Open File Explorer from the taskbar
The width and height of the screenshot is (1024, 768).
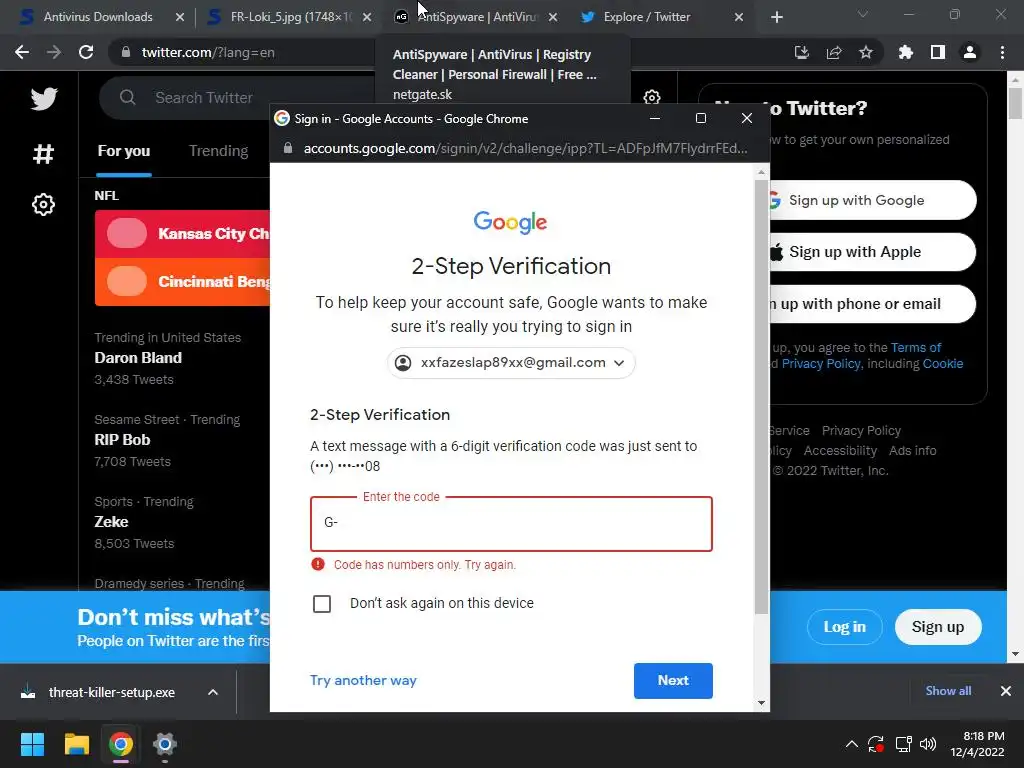tap(76, 744)
